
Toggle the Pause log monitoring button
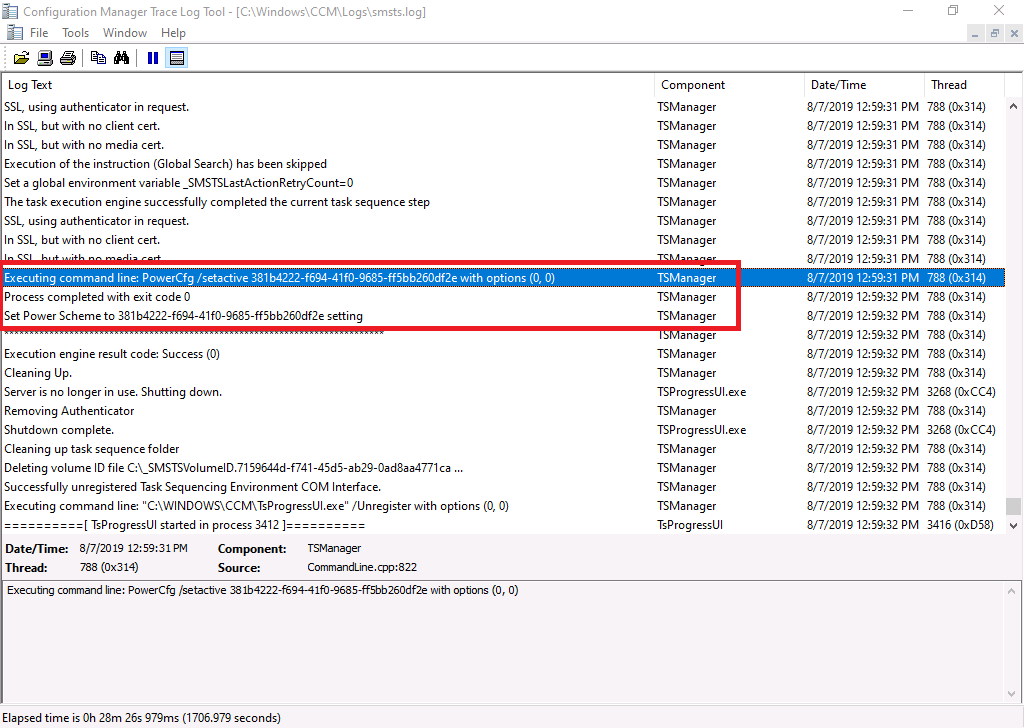tap(153, 58)
